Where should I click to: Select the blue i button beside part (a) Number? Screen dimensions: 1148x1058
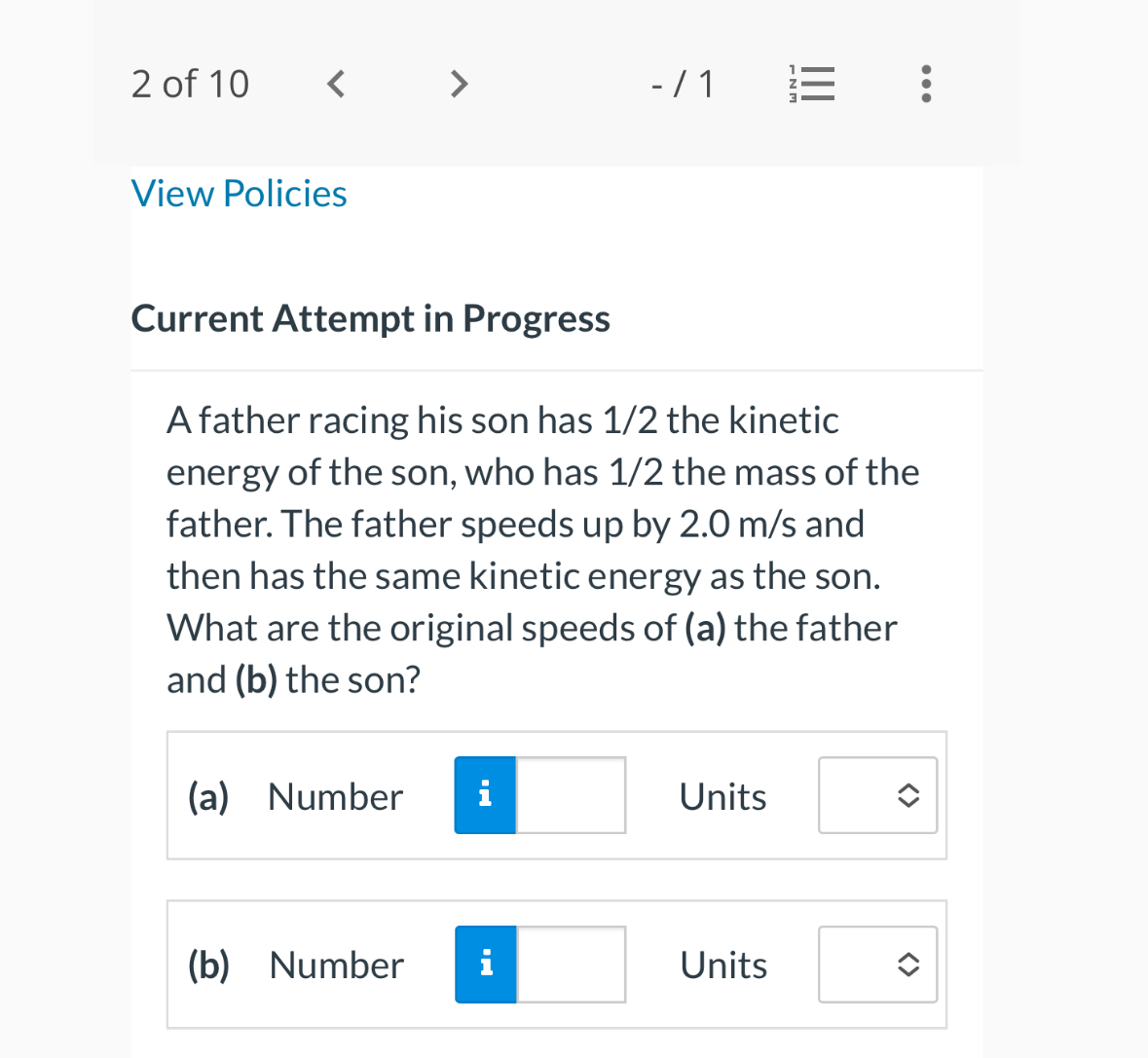pos(484,795)
